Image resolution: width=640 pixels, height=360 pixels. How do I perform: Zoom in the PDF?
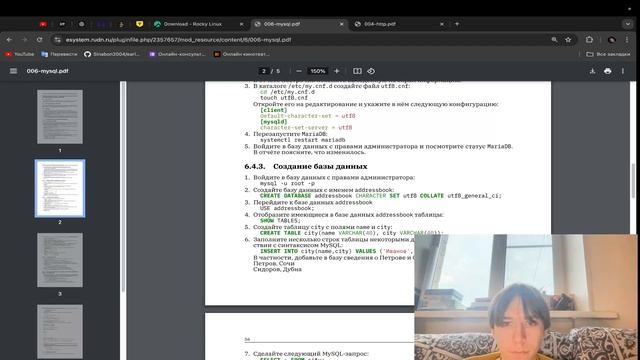[x=337, y=71]
